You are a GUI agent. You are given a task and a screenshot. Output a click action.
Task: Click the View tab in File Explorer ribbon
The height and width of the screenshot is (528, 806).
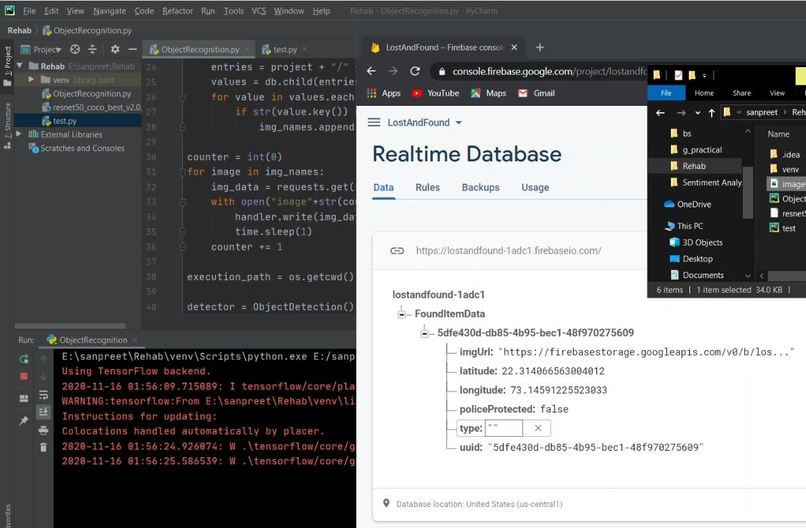click(x=777, y=93)
